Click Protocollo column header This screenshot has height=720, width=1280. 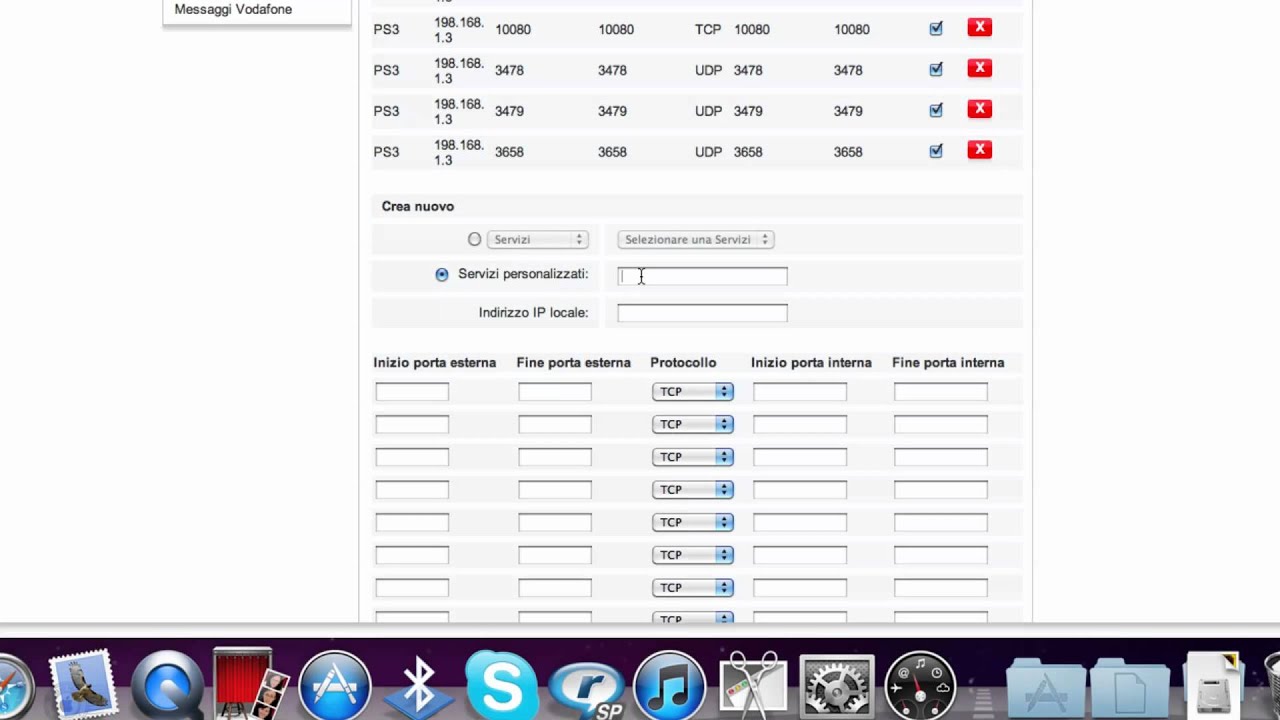[x=683, y=362]
